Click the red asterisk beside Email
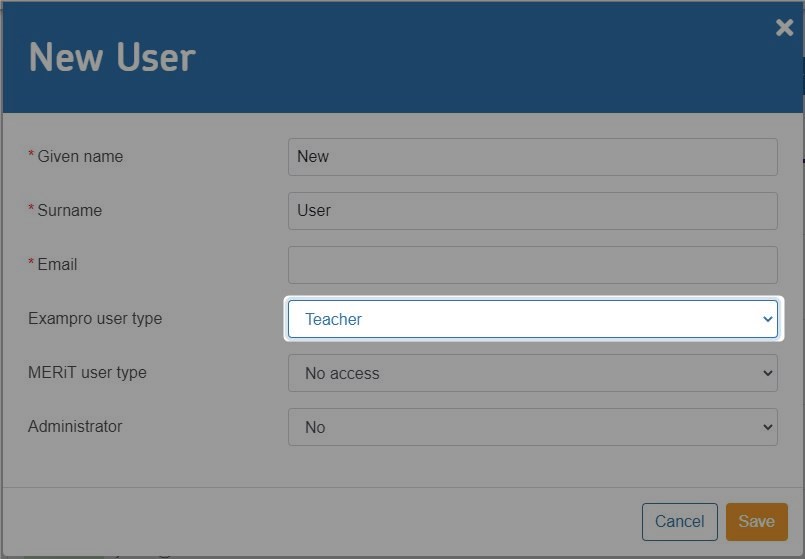 coord(31,263)
